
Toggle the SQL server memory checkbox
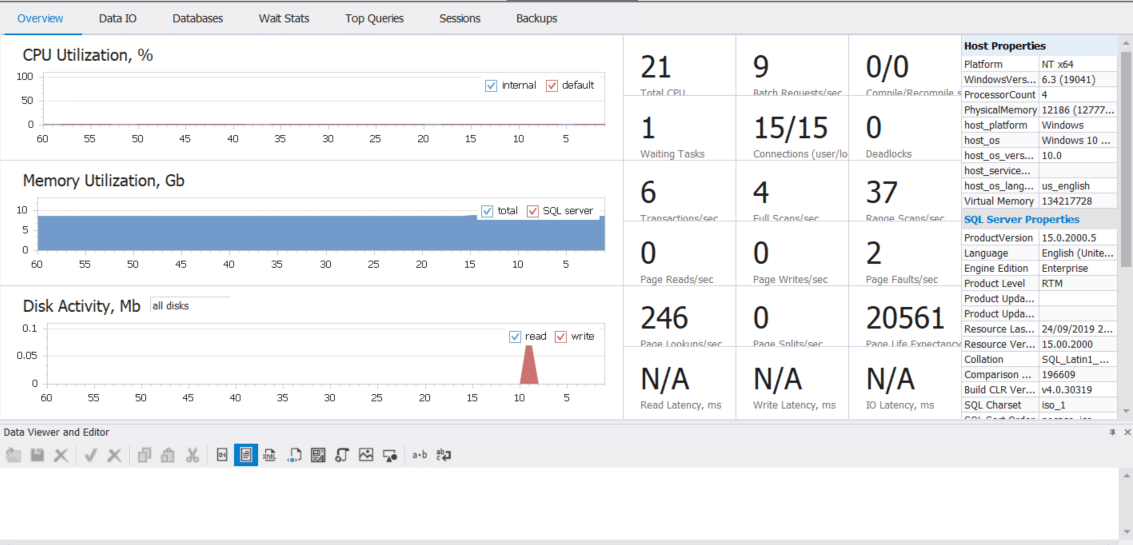533,211
